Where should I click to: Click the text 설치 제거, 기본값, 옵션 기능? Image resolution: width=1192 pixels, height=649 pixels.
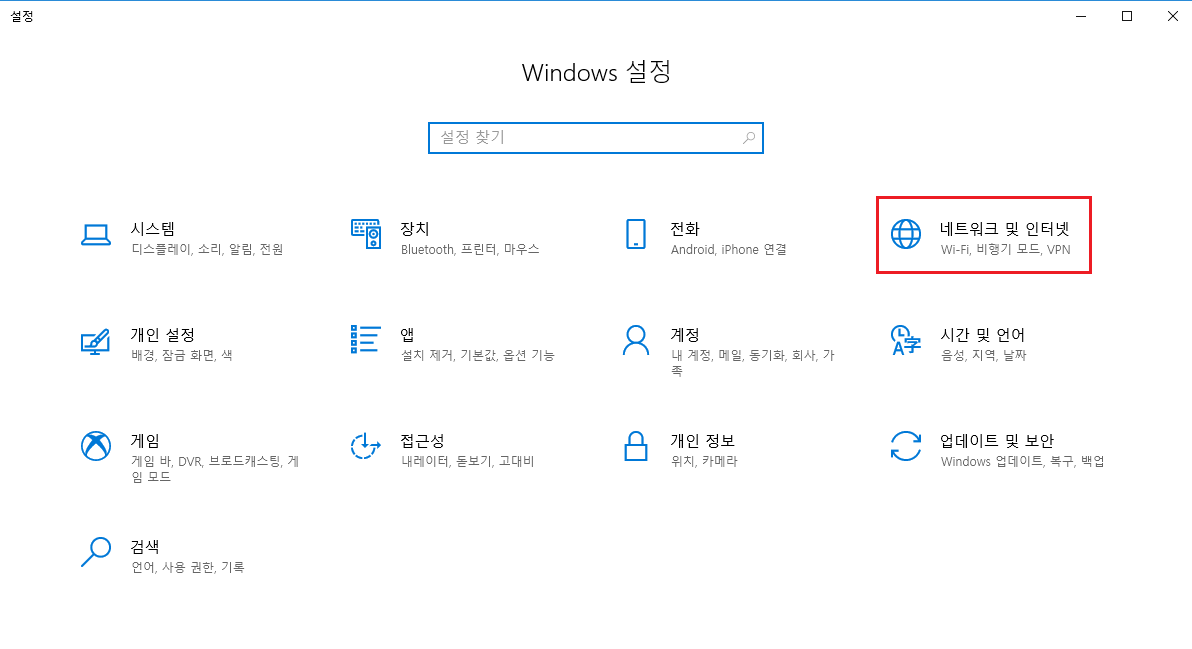tap(477, 355)
